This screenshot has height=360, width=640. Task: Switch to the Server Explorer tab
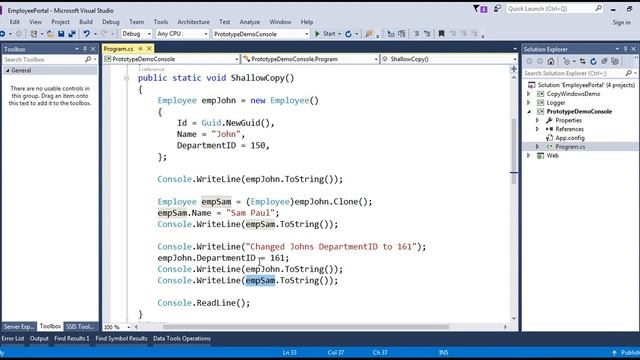[19, 327]
